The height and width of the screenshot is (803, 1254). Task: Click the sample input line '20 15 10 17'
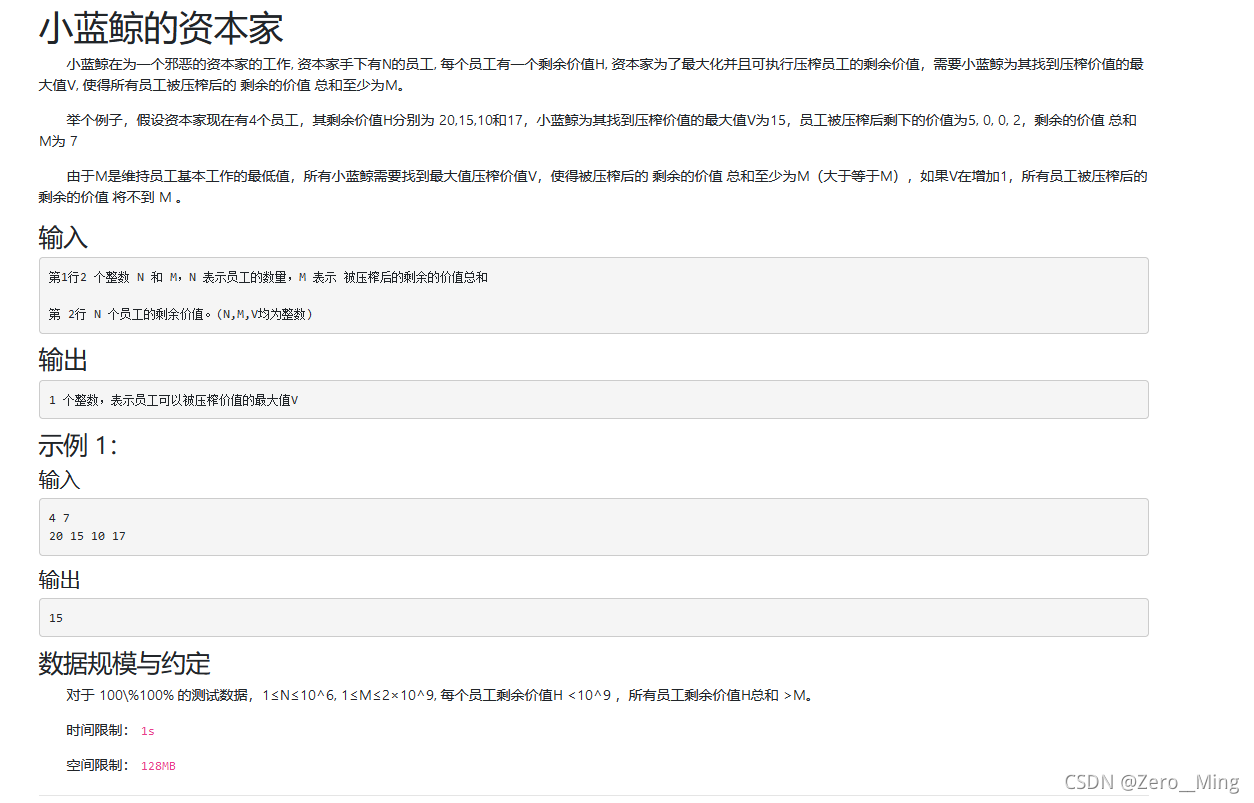(87, 536)
